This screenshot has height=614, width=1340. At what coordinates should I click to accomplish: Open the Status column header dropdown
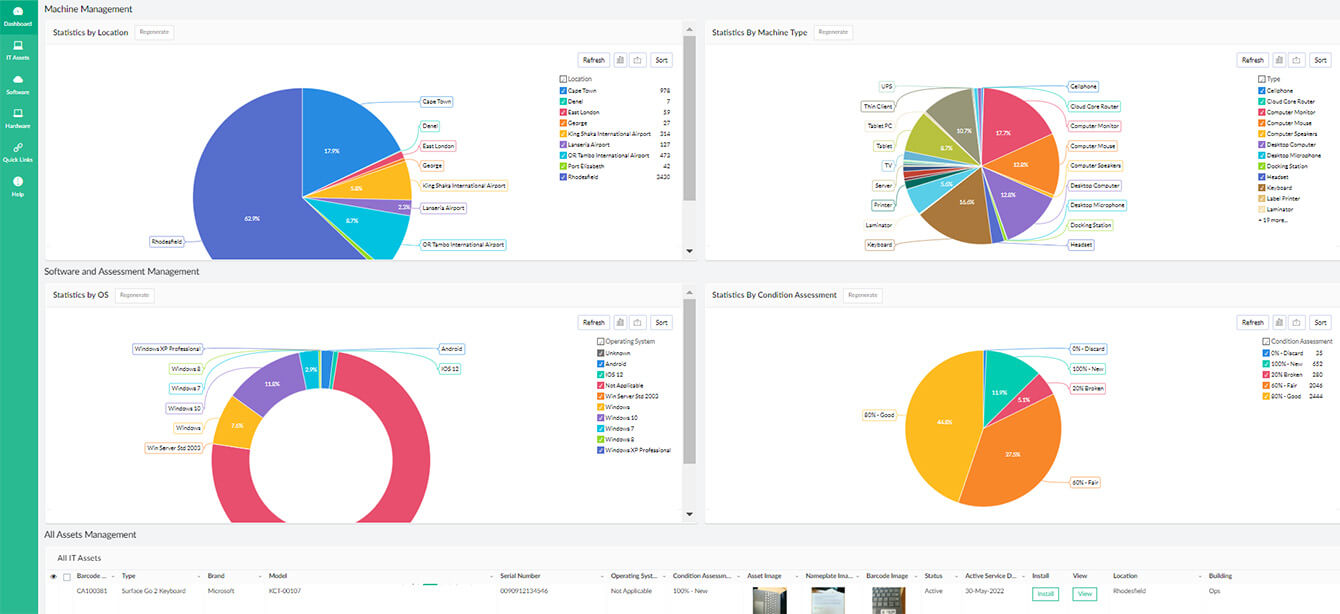coord(954,576)
